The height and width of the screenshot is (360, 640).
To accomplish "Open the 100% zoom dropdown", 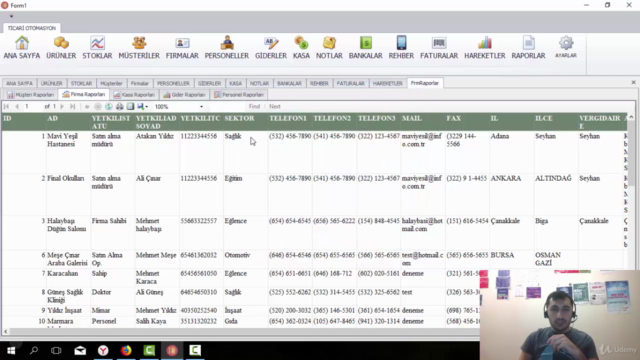I will pos(201,107).
